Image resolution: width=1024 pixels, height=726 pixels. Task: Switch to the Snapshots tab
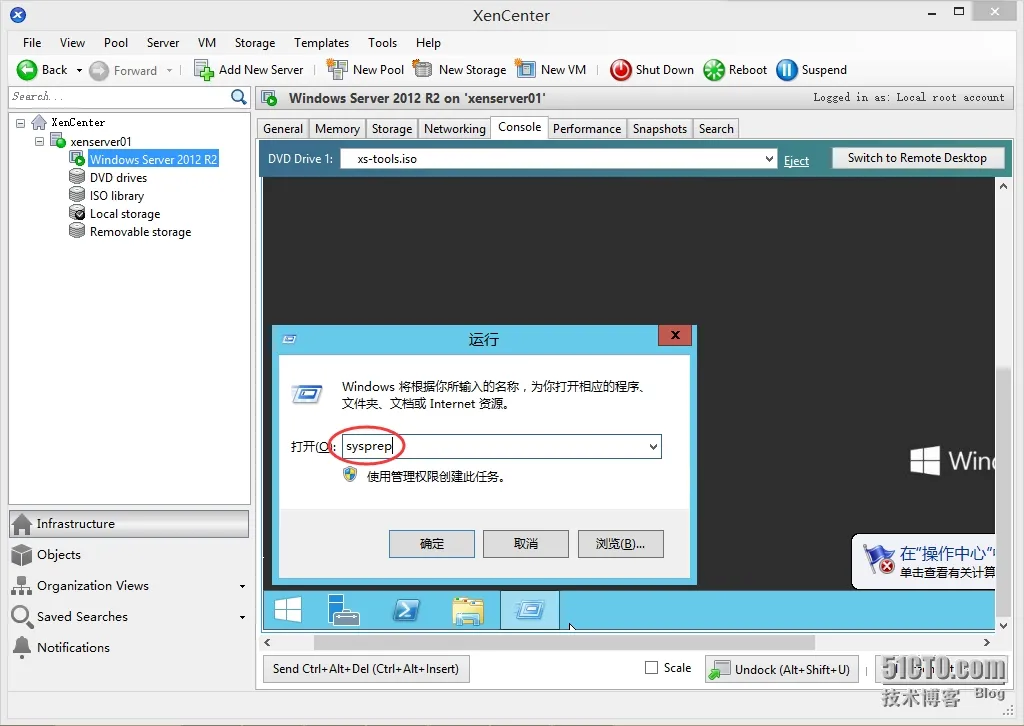pyautogui.click(x=660, y=129)
